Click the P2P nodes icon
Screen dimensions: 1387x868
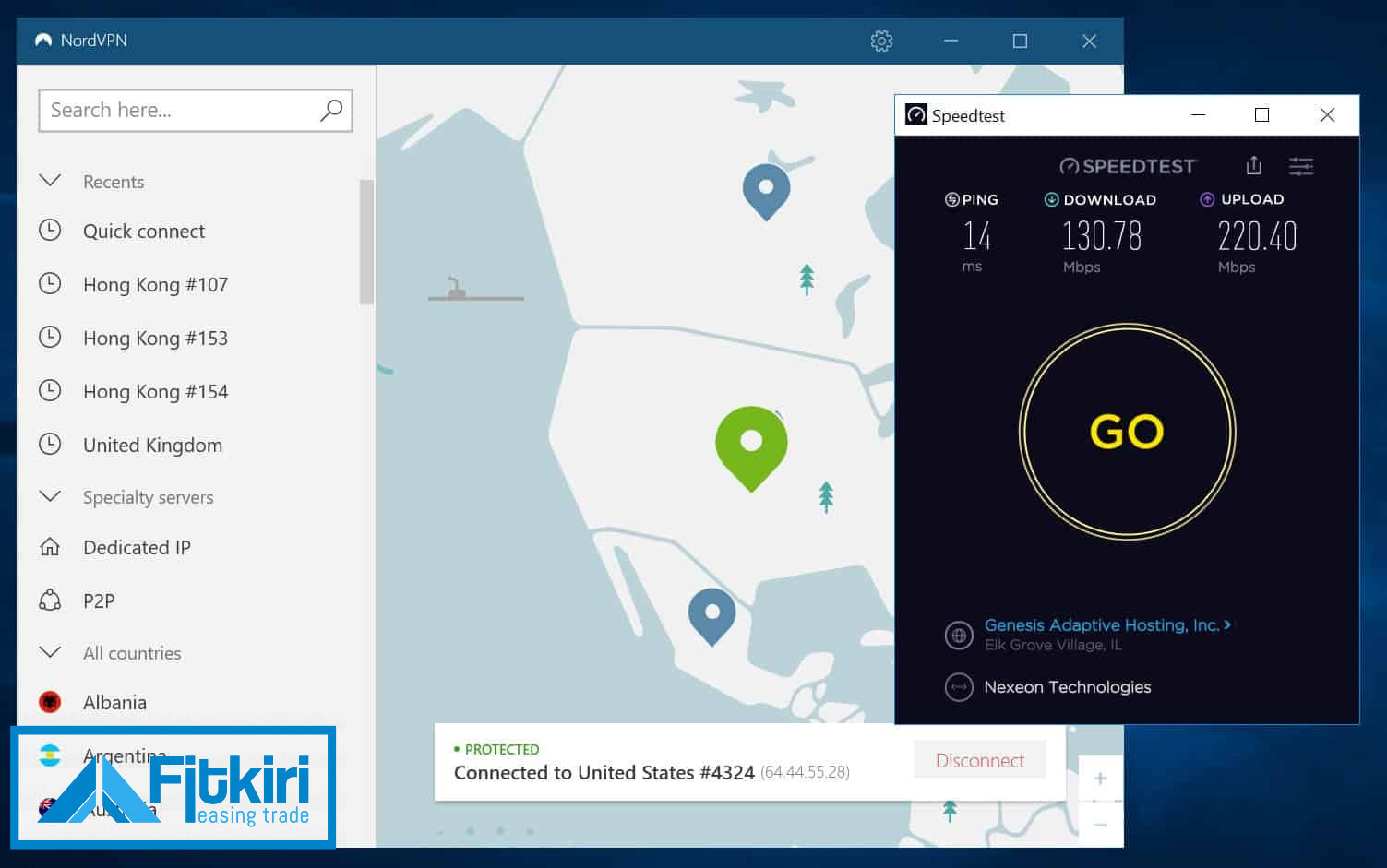tap(50, 600)
